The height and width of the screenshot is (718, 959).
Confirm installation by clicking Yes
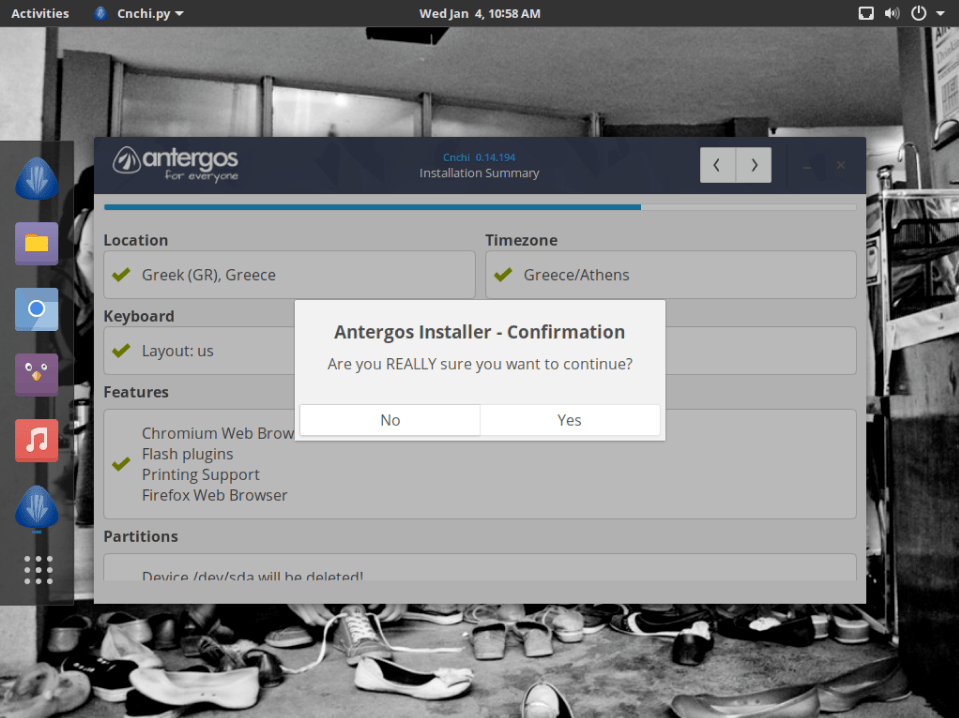coord(569,420)
